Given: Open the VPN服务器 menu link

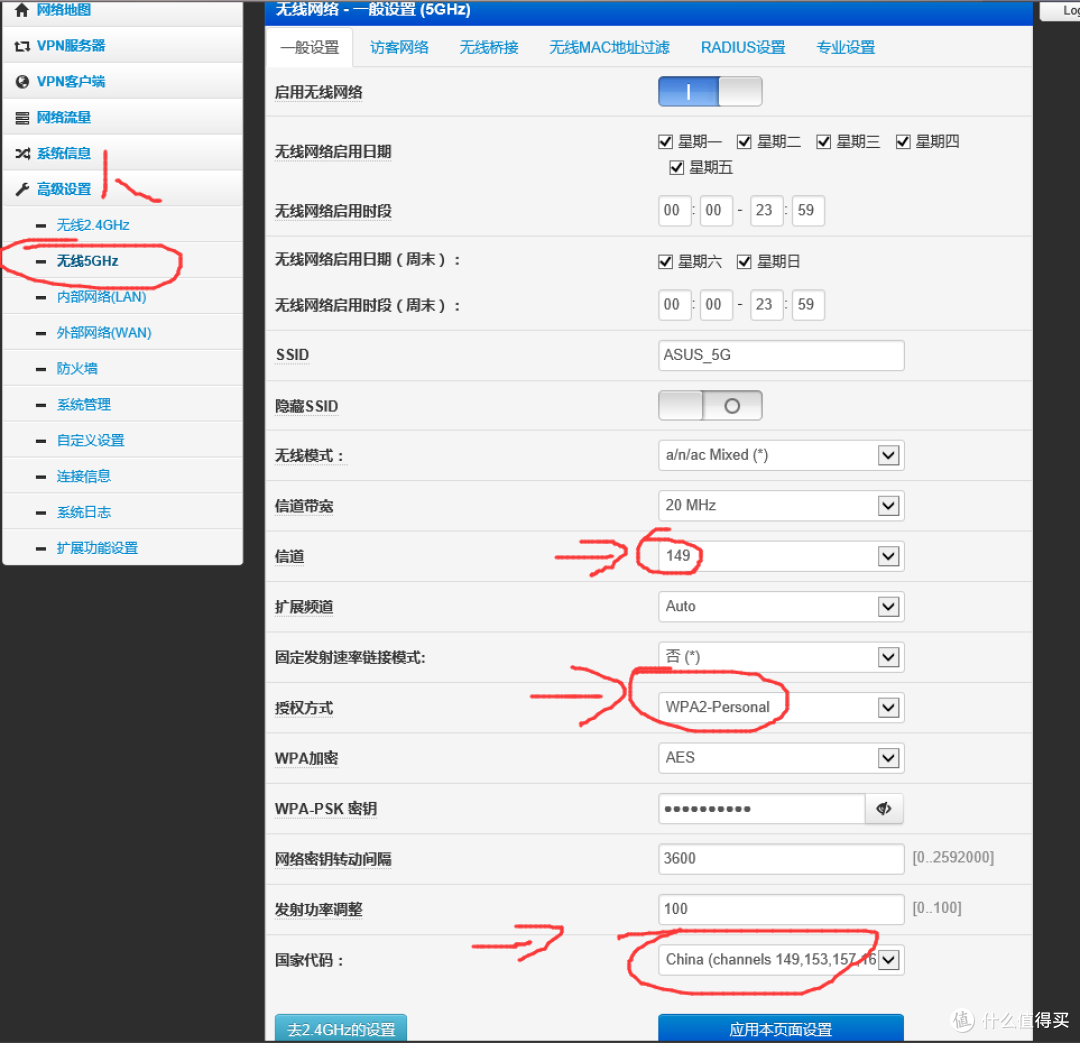Looking at the screenshot, I should [x=71, y=45].
